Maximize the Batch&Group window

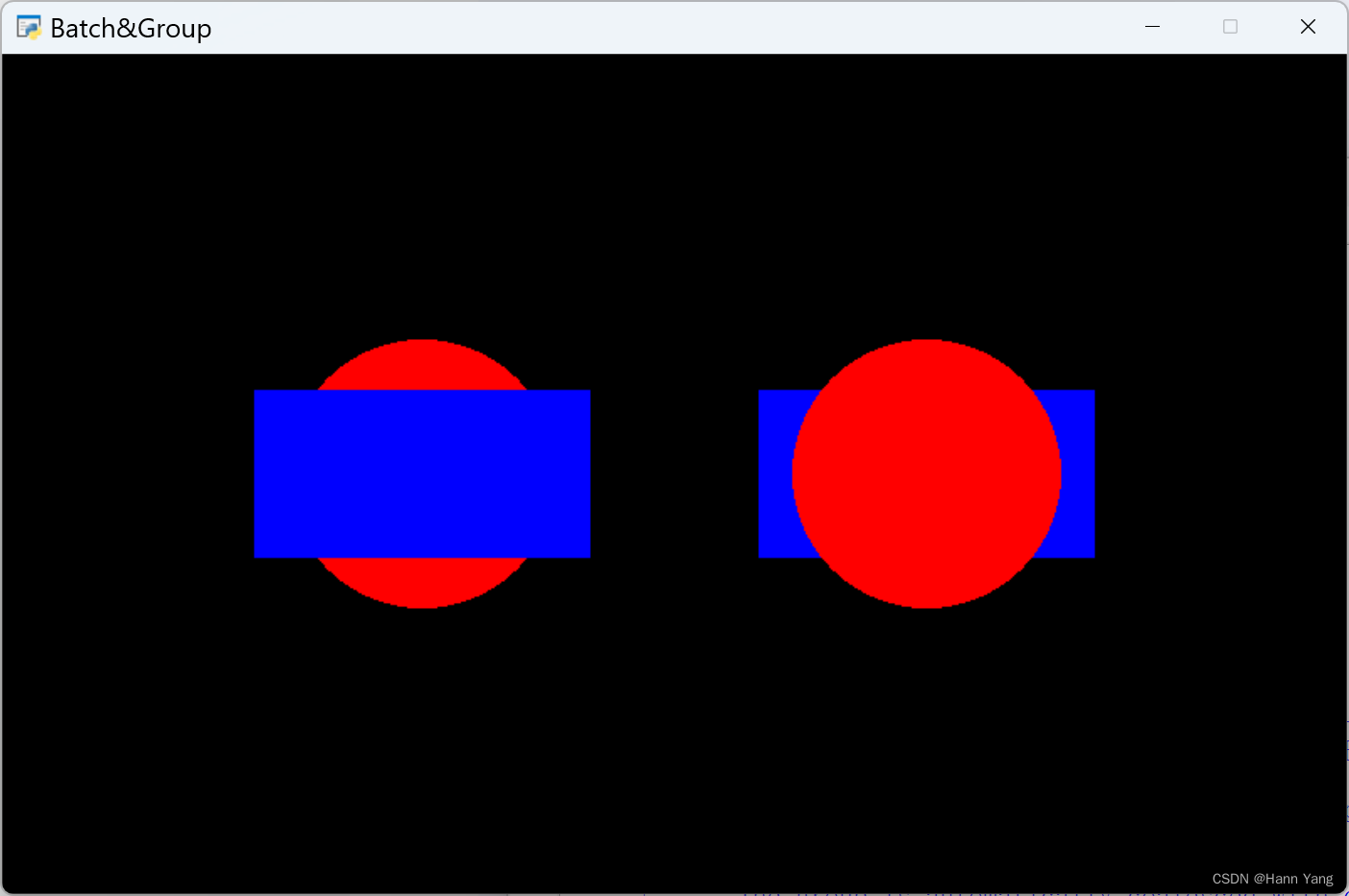click(1230, 26)
